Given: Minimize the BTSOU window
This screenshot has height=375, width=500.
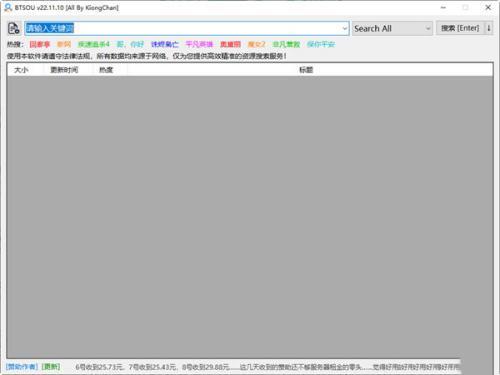Looking at the screenshot, I should pyautogui.click(x=443, y=7).
